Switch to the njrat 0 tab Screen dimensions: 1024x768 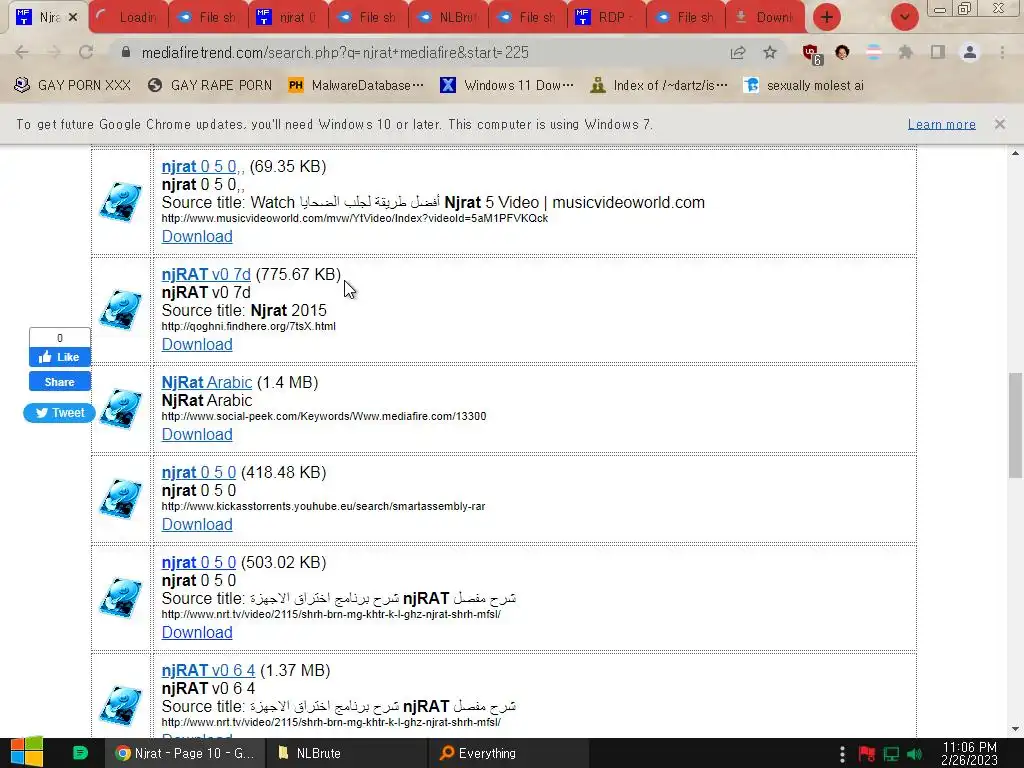pos(289,18)
